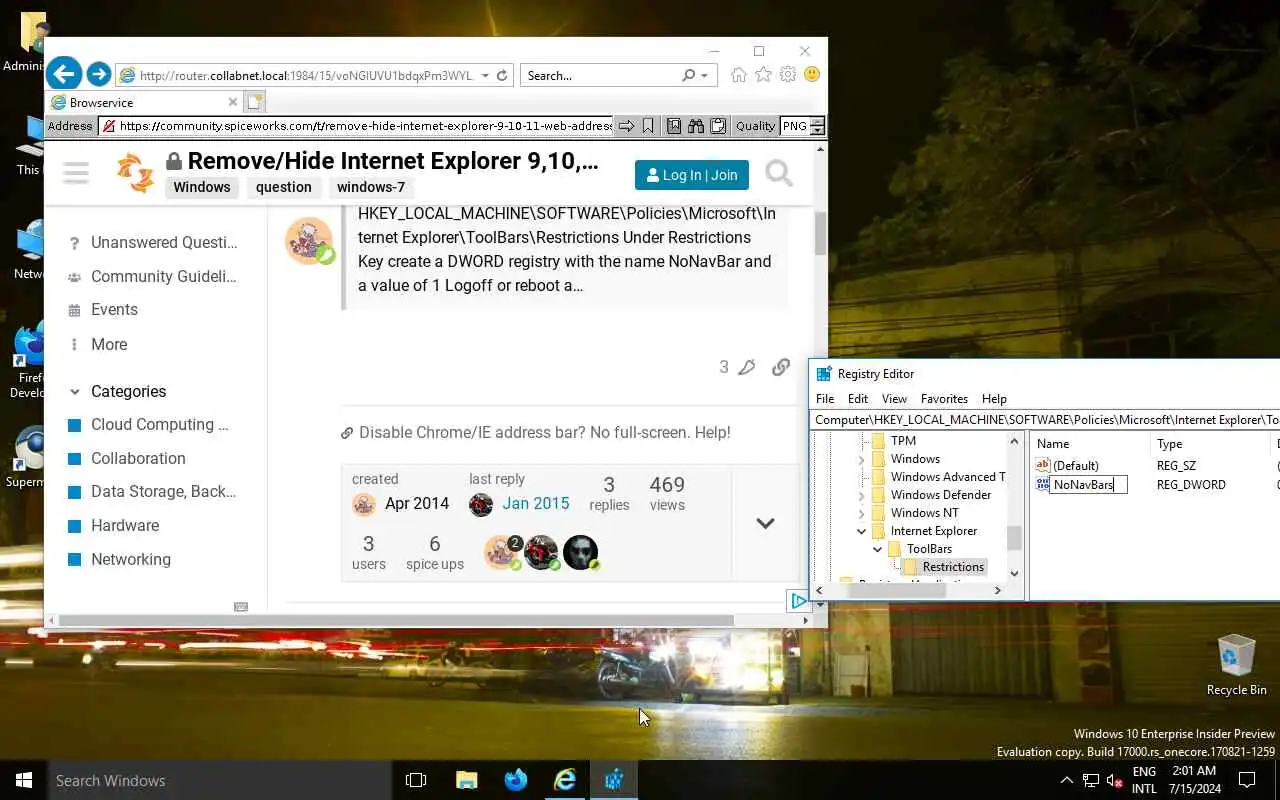Click the pencil edit-history icon beside 3
Image resolution: width=1280 pixels, height=800 pixels.
pos(746,367)
